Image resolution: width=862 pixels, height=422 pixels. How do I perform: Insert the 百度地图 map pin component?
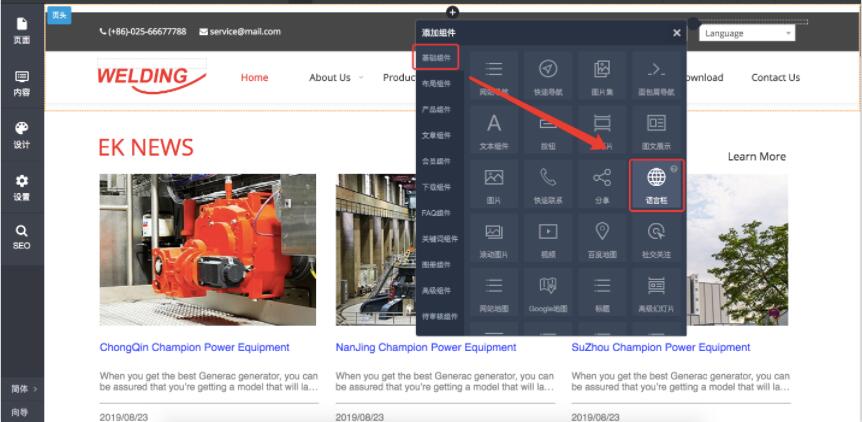click(x=602, y=237)
